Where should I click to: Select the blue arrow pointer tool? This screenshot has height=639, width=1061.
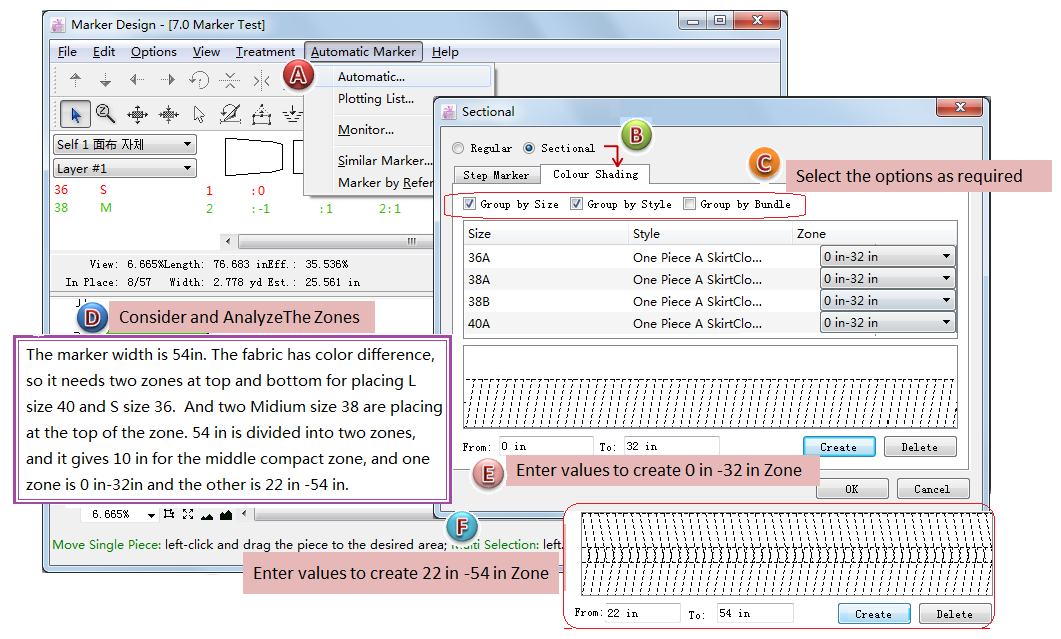point(74,113)
